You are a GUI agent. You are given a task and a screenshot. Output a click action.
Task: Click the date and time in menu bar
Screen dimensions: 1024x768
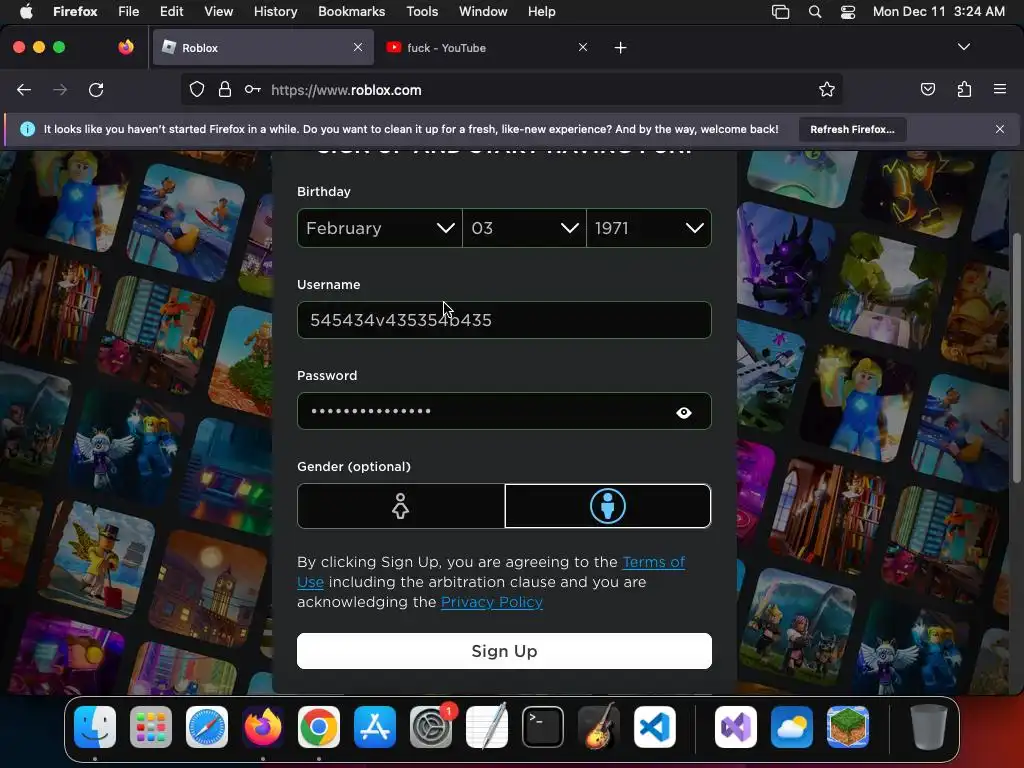938,12
